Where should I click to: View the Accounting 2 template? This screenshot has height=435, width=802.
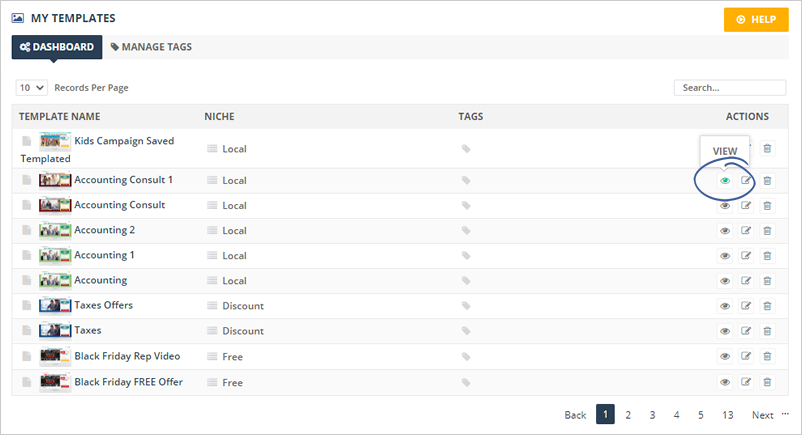click(x=725, y=231)
